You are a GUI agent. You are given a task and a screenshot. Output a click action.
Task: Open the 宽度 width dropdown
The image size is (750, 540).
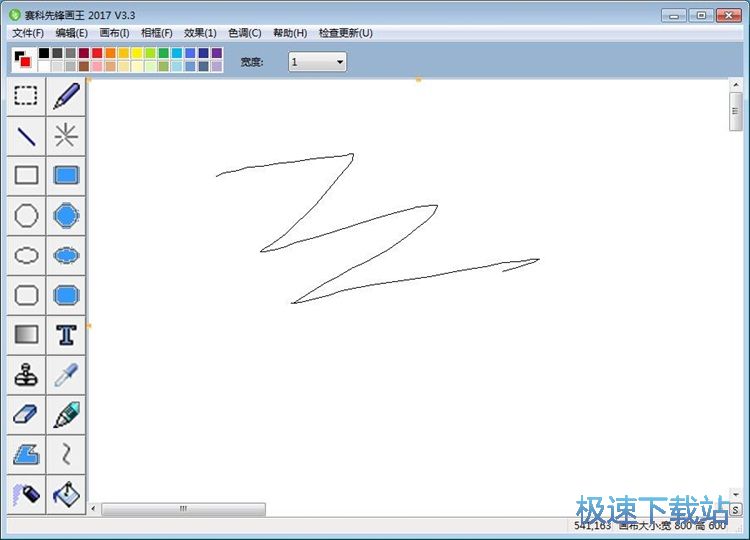tap(318, 62)
